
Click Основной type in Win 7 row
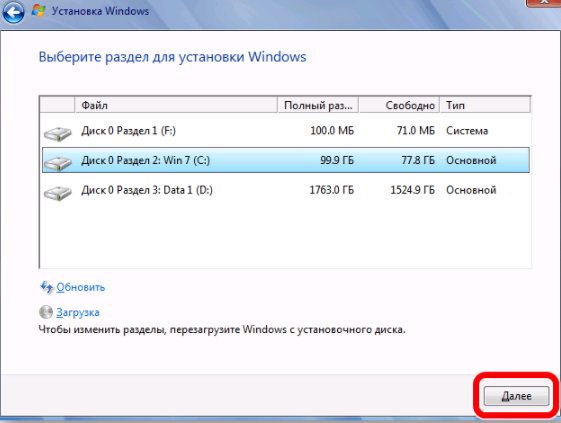point(471,160)
